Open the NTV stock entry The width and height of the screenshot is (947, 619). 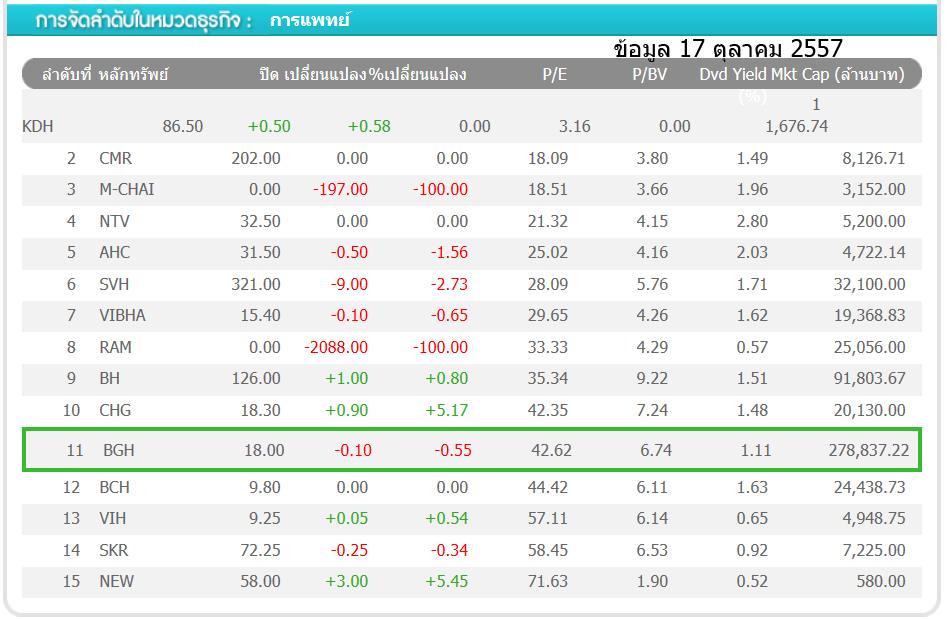[x=114, y=221]
